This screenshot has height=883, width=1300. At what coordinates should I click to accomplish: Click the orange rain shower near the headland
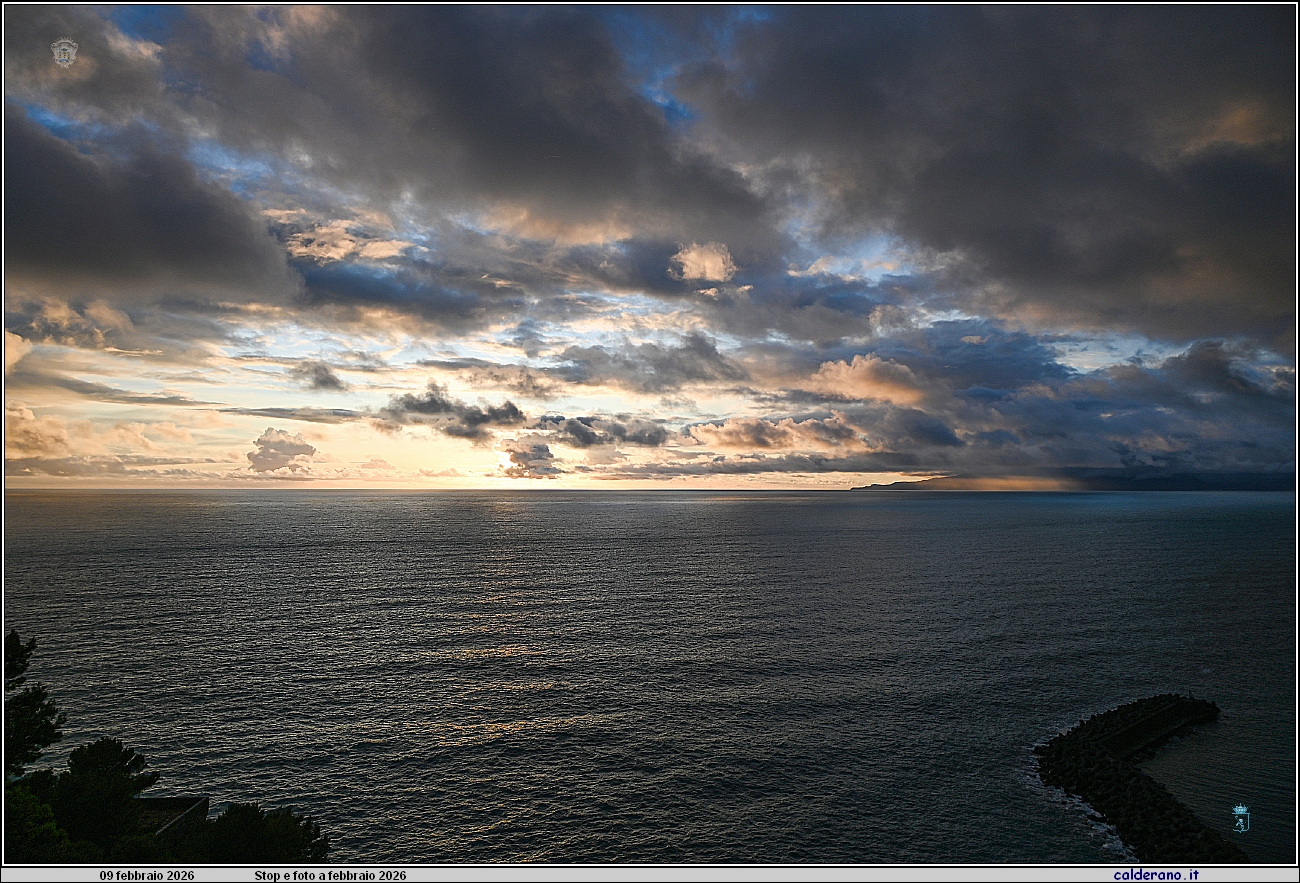(x=1010, y=483)
